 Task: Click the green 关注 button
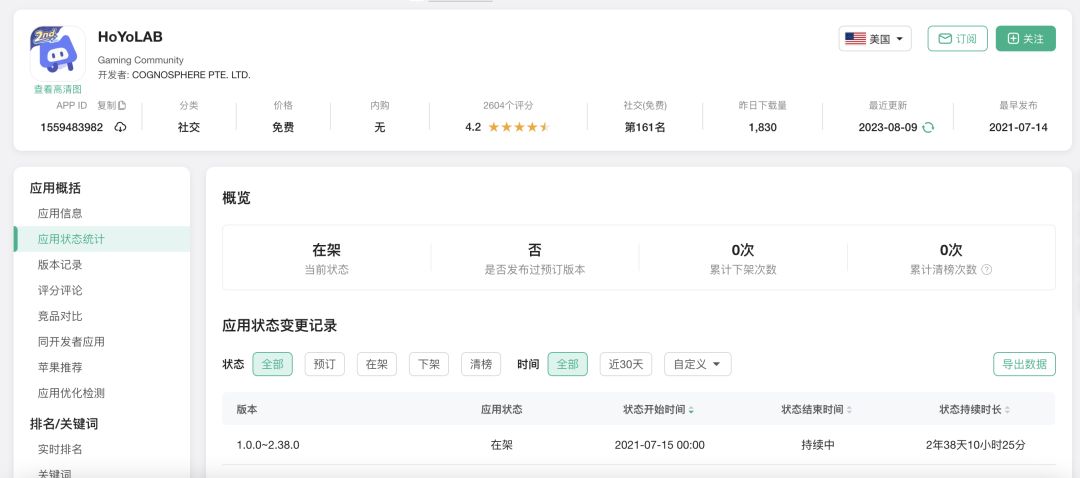tap(1025, 39)
